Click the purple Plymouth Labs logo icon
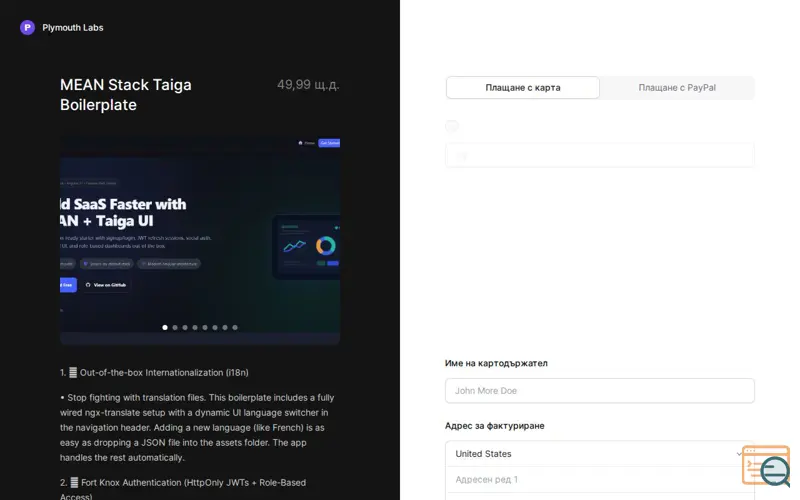Screen dimensions: 800x500 pyautogui.click(x=27, y=28)
